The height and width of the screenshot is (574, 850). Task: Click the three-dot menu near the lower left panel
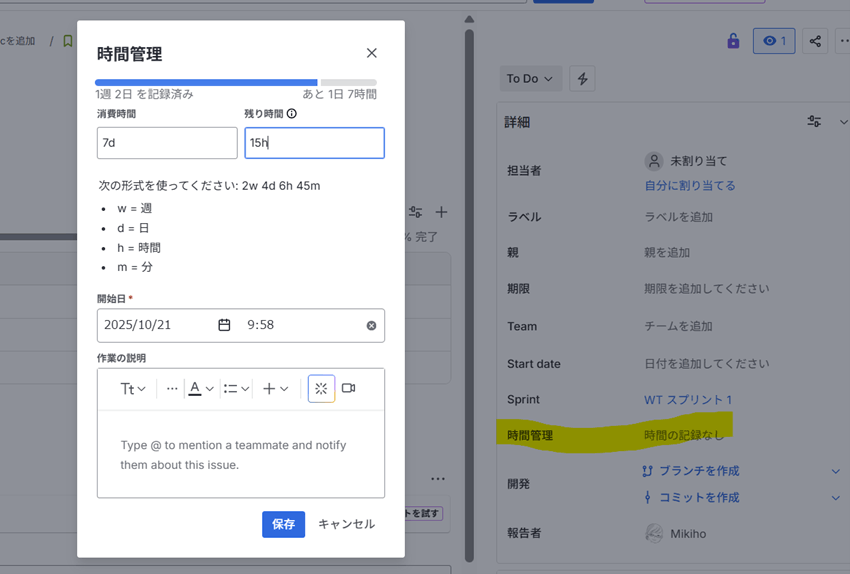click(438, 479)
